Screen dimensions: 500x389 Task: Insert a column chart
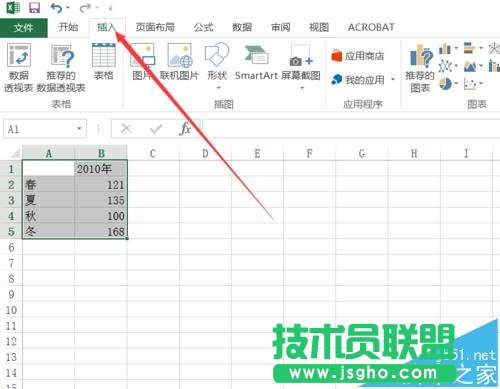tap(445, 49)
